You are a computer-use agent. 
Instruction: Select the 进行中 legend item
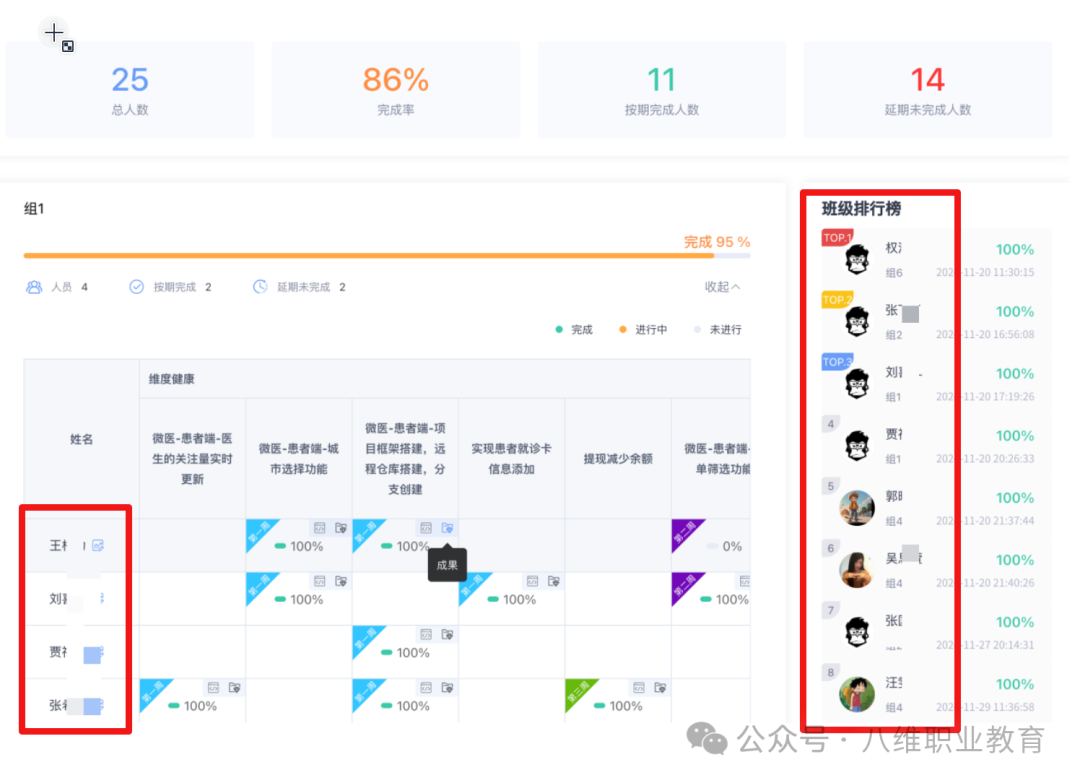click(643, 329)
